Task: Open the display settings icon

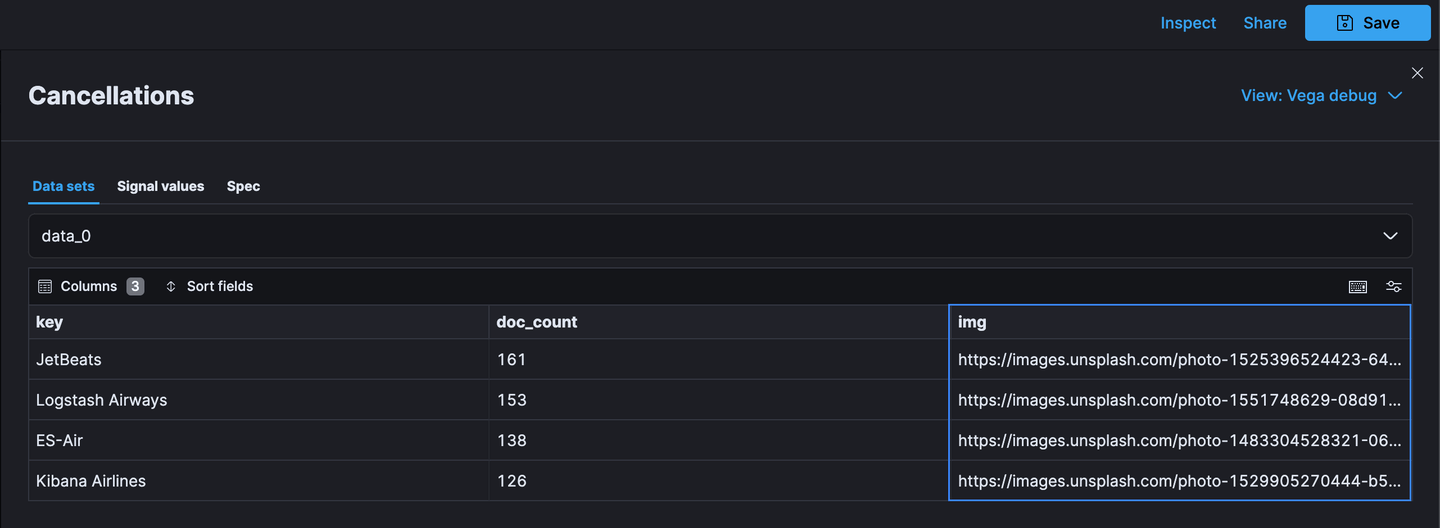Action: point(1393,287)
